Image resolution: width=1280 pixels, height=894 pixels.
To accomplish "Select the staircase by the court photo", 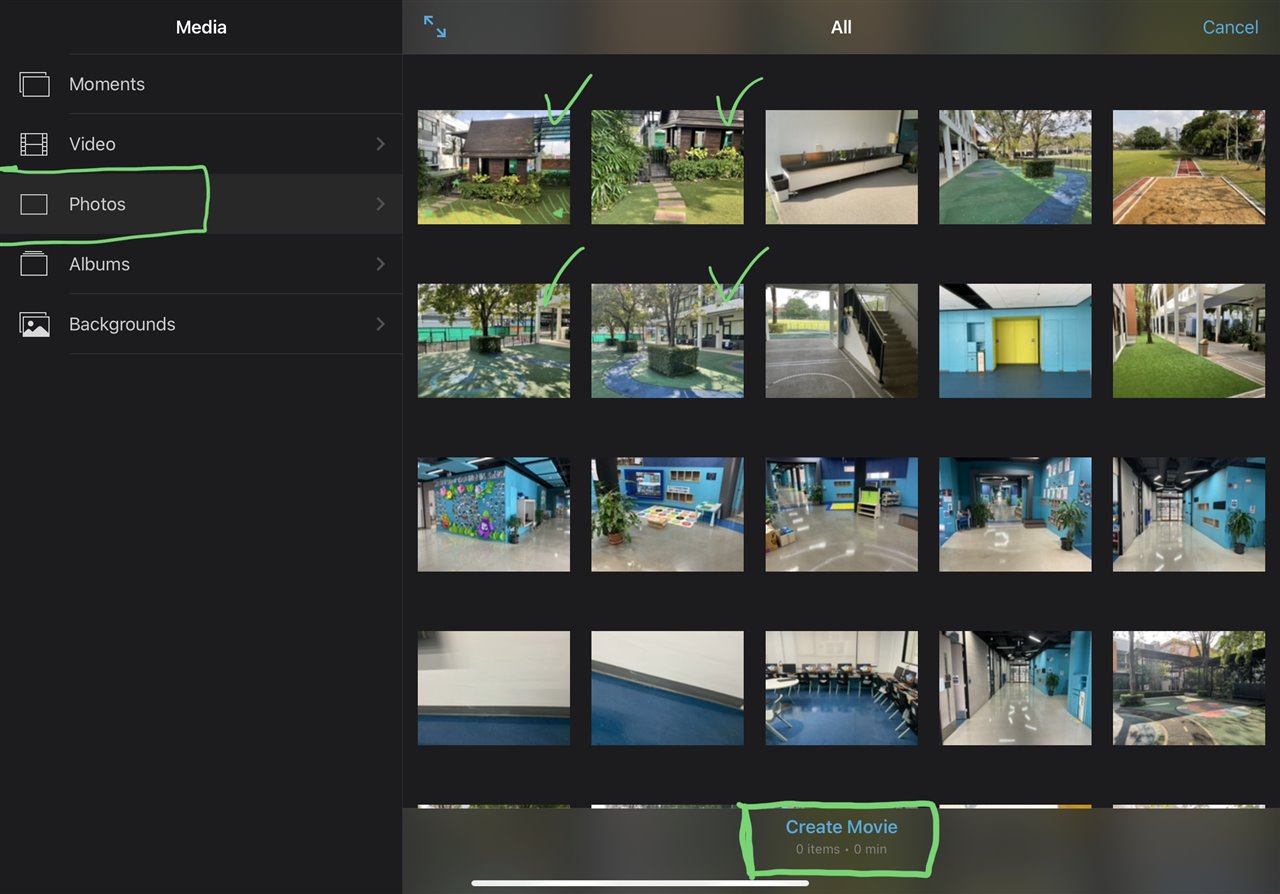I will coord(841,341).
